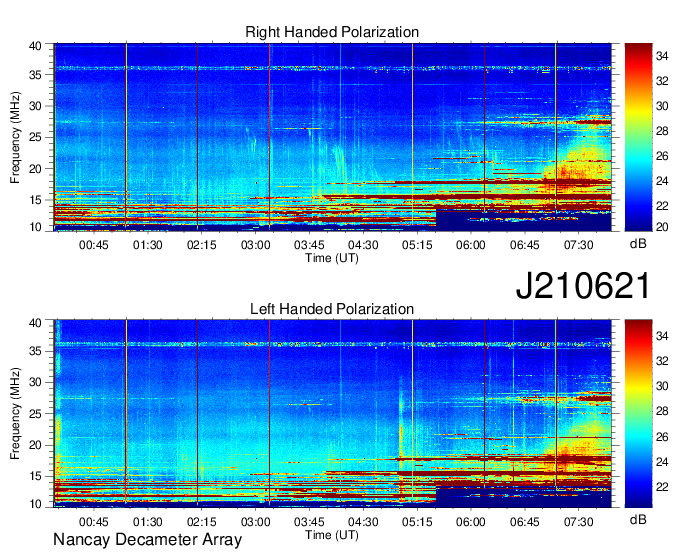Click 05:15 time tick of Left Handed plot

click(417, 521)
